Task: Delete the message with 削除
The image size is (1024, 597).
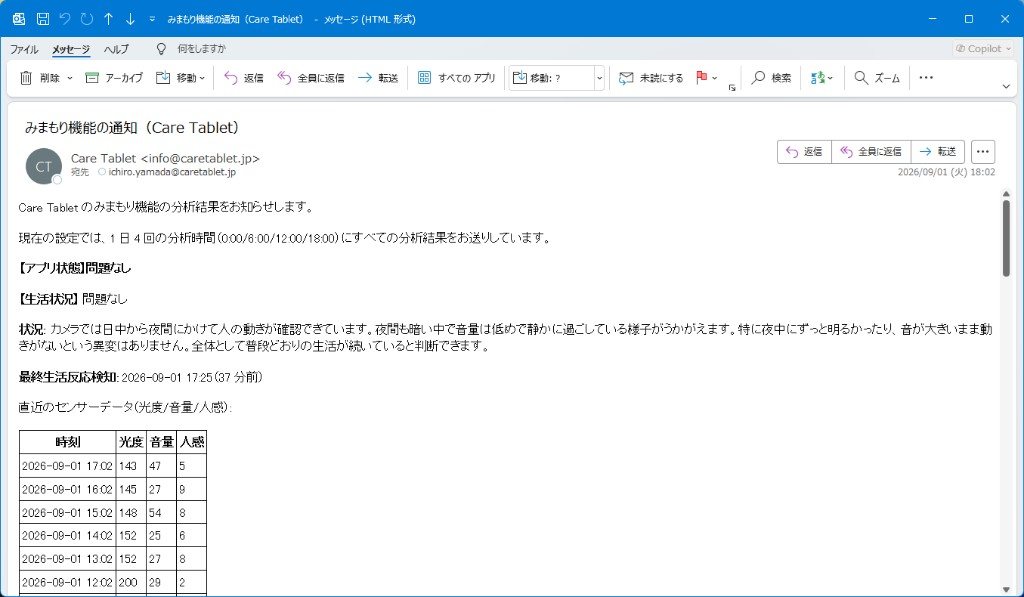Action: [40, 78]
